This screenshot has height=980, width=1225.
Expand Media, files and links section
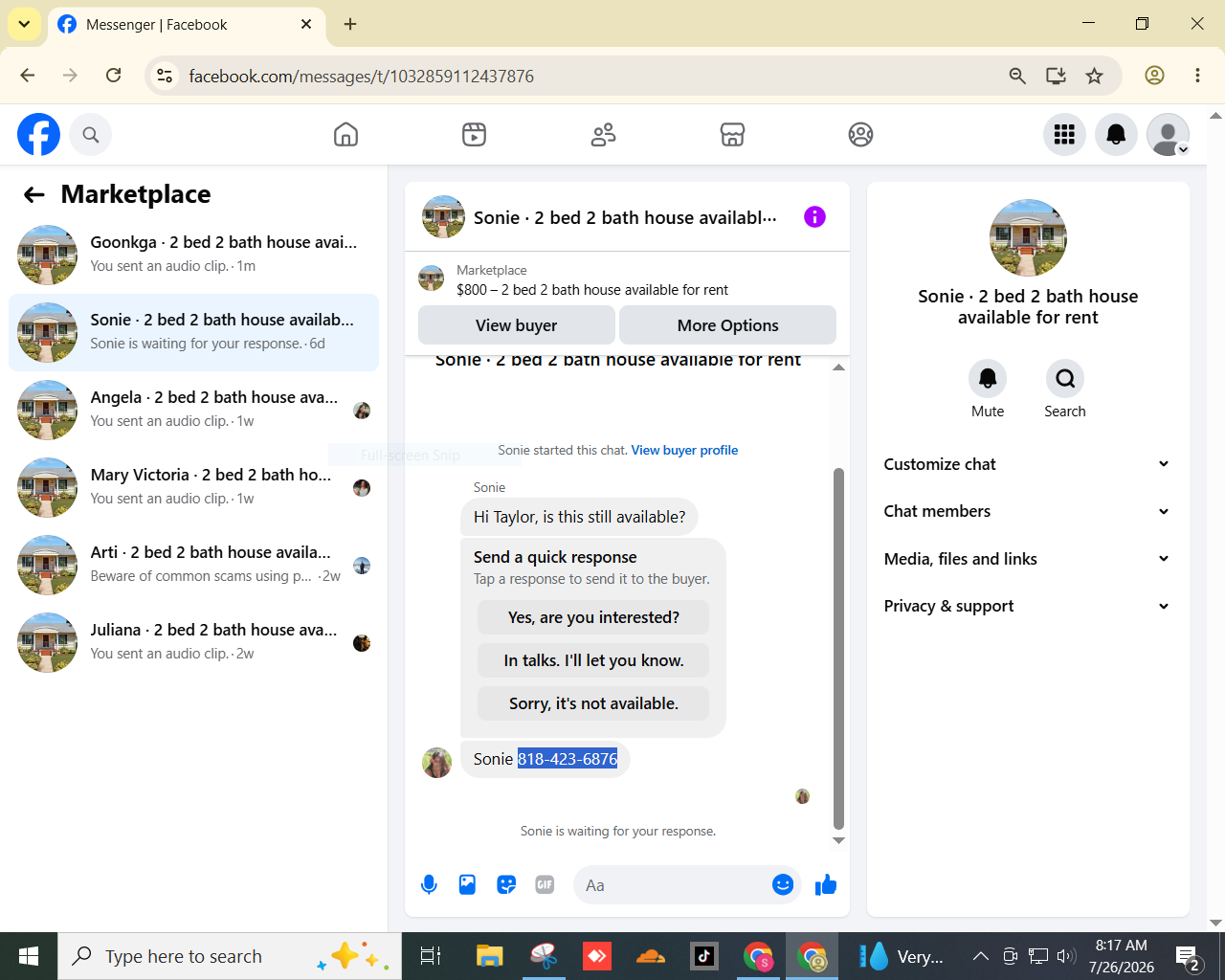pyautogui.click(x=1027, y=559)
